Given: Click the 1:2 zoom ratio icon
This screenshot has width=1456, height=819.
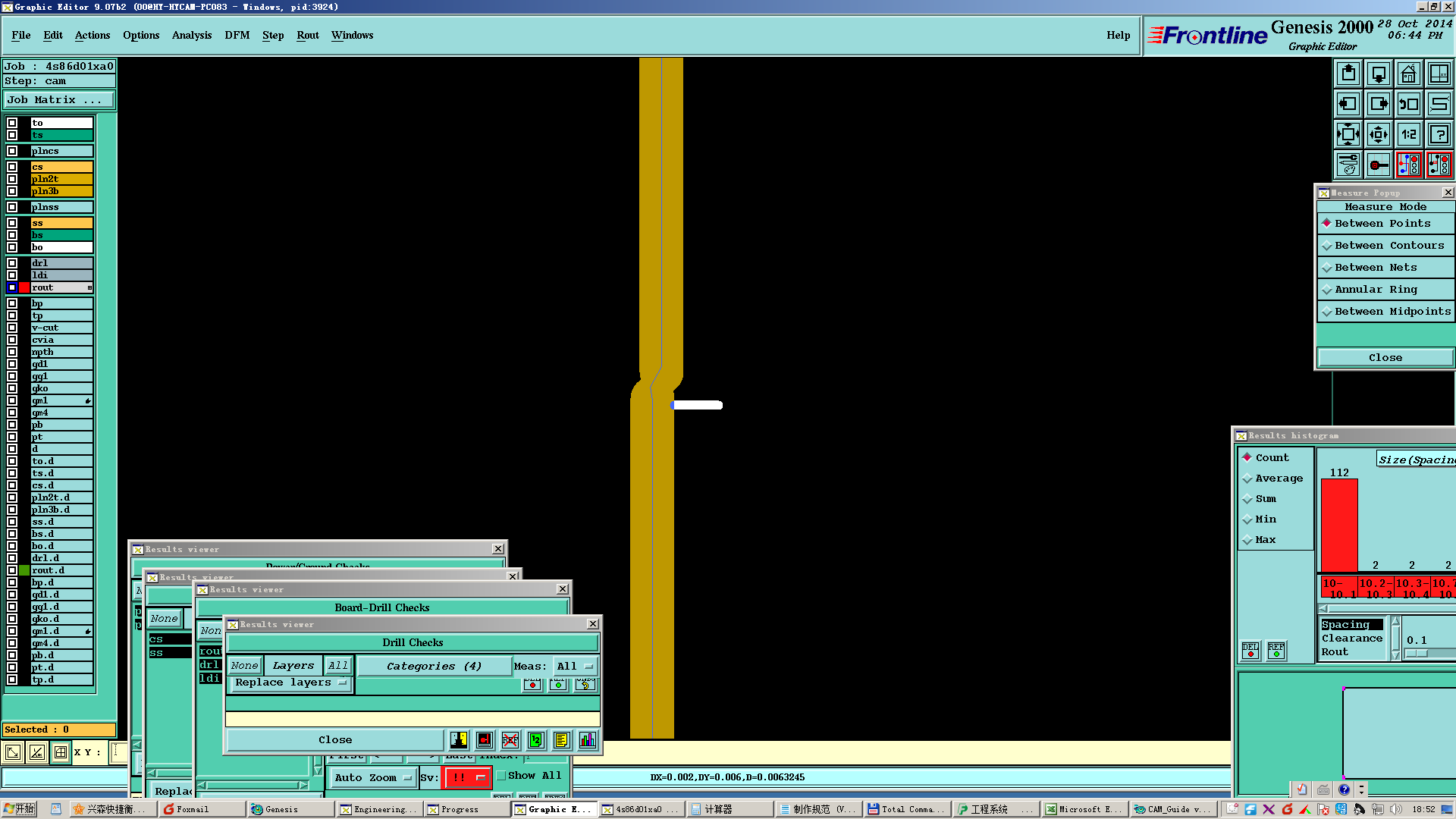Looking at the screenshot, I should 1408,134.
